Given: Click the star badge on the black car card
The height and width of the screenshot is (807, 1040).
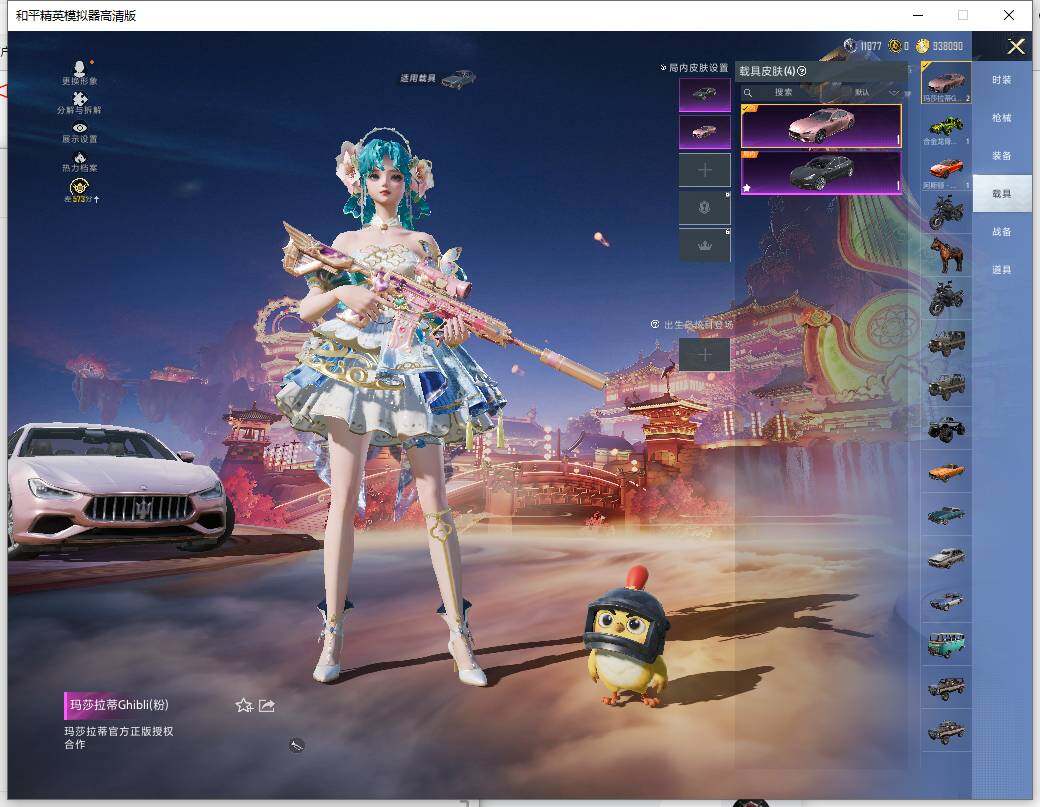Looking at the screenshot, I should [747, 188].
